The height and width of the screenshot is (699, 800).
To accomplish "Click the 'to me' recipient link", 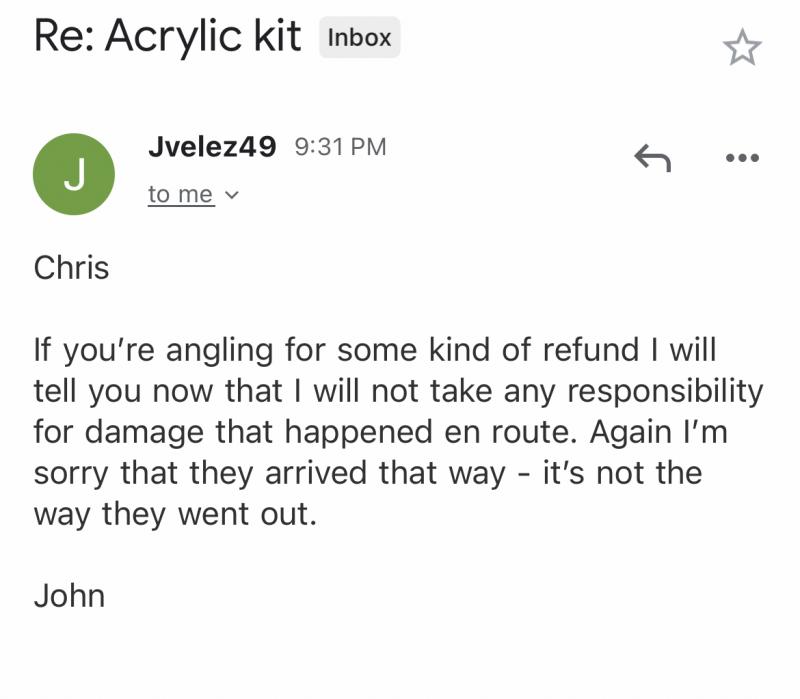I will (x=180, y=194).
